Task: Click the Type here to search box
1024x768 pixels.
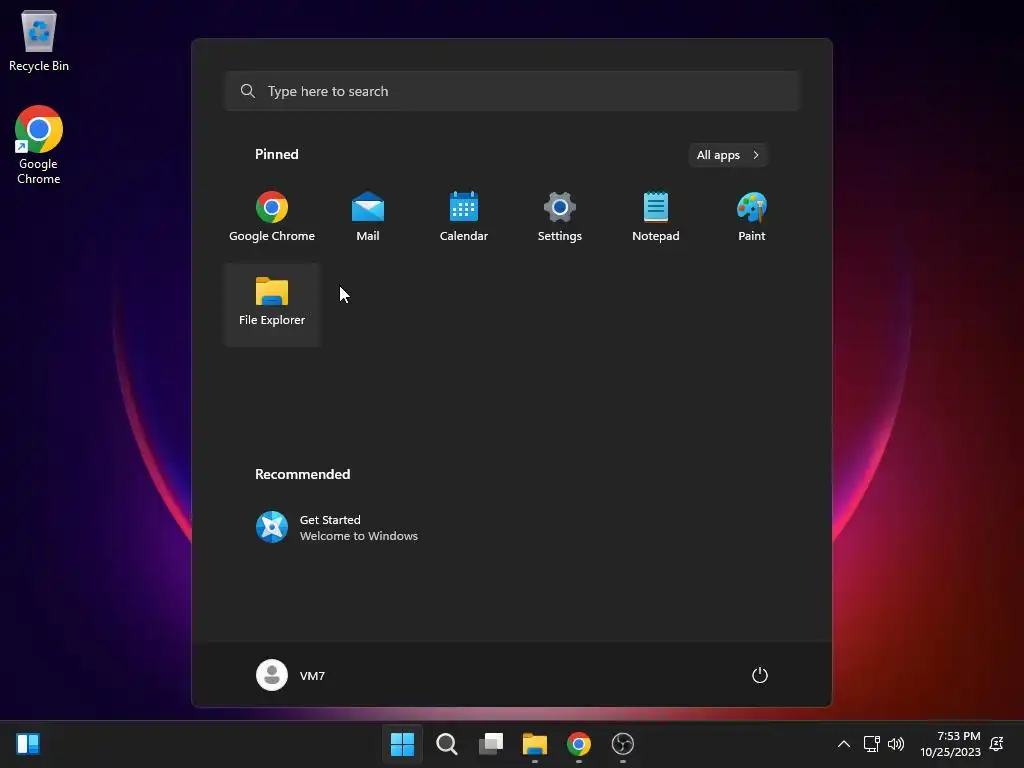Action: coord(513,91)
